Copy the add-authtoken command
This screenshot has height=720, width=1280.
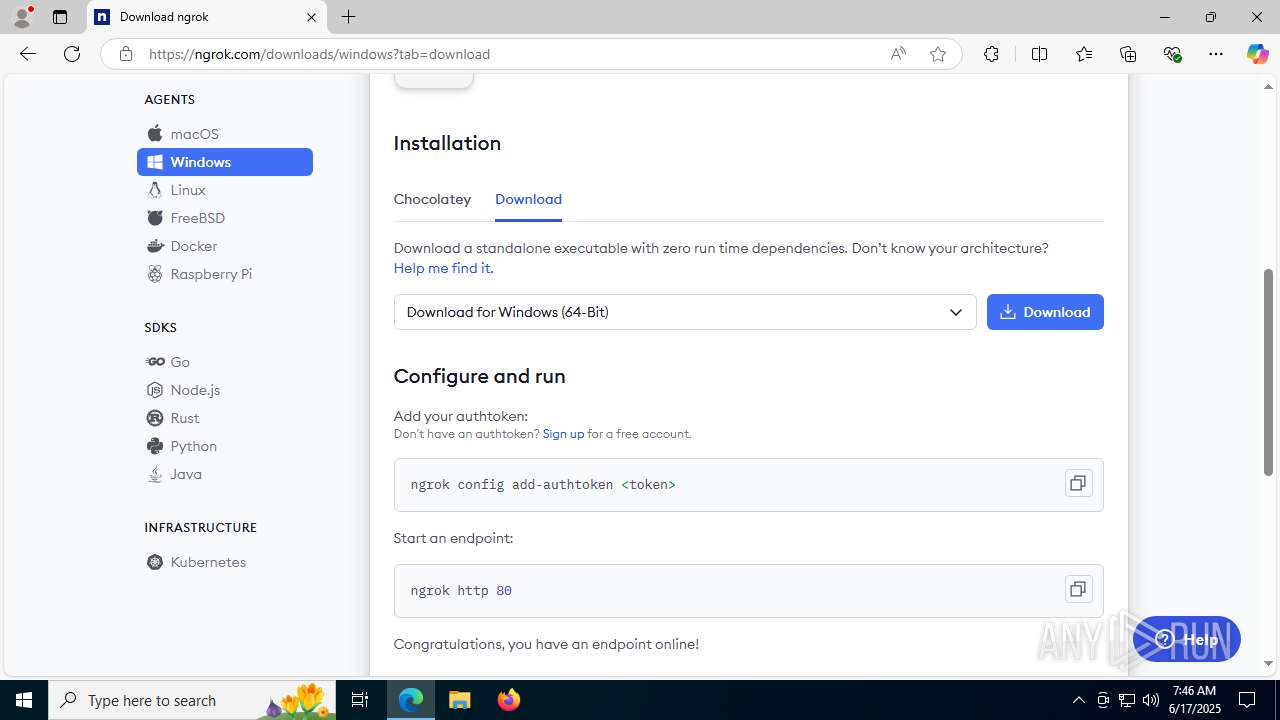click(1078, 483)
